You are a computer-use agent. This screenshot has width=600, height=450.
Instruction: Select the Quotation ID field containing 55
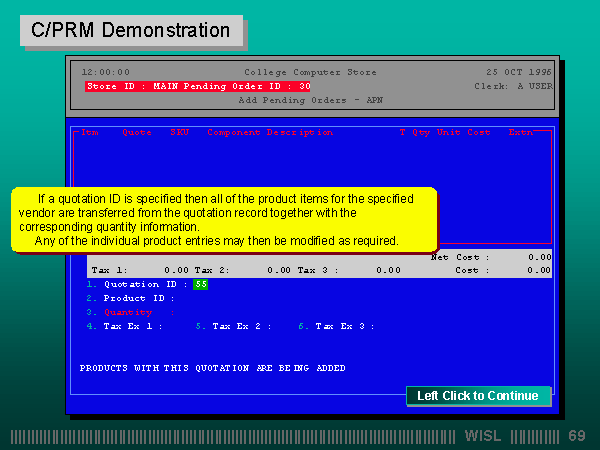point(201,284)
